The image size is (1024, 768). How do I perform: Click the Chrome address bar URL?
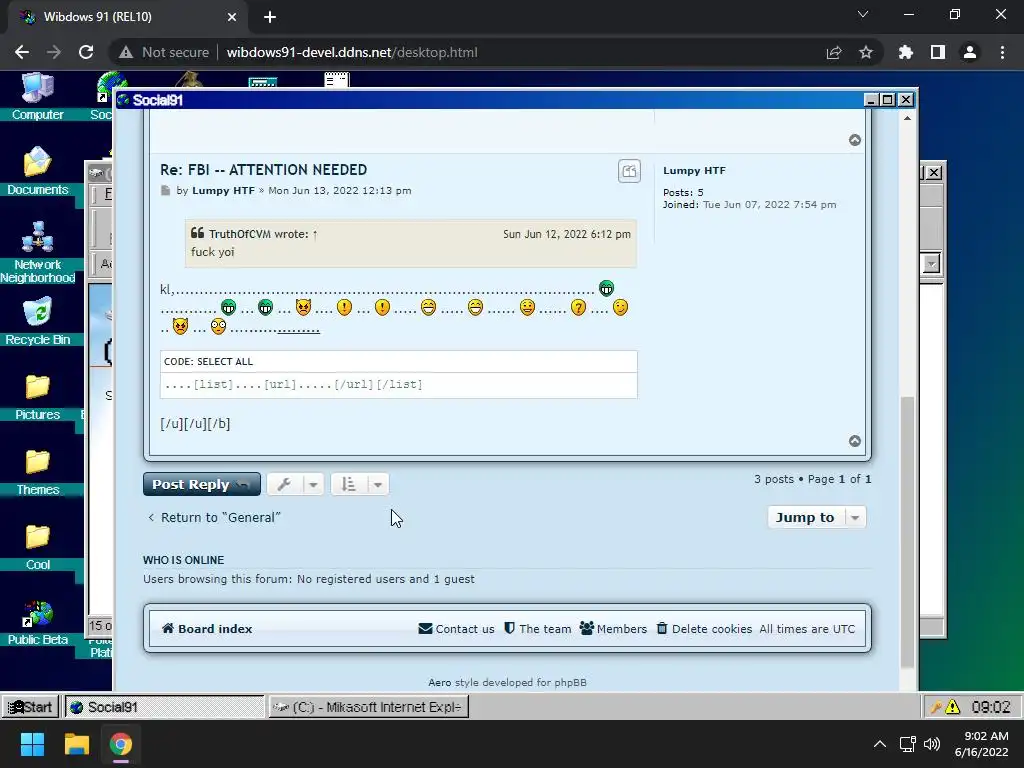click(x=352, y=52)
